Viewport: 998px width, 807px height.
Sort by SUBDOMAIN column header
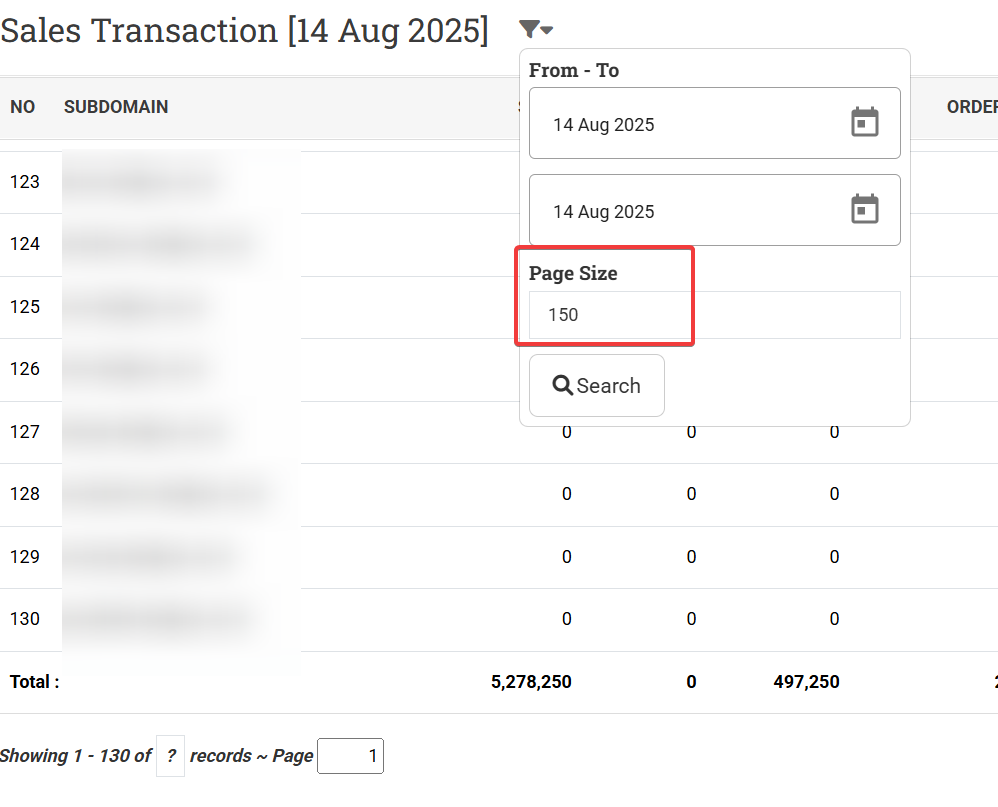(x=116, y=107)
